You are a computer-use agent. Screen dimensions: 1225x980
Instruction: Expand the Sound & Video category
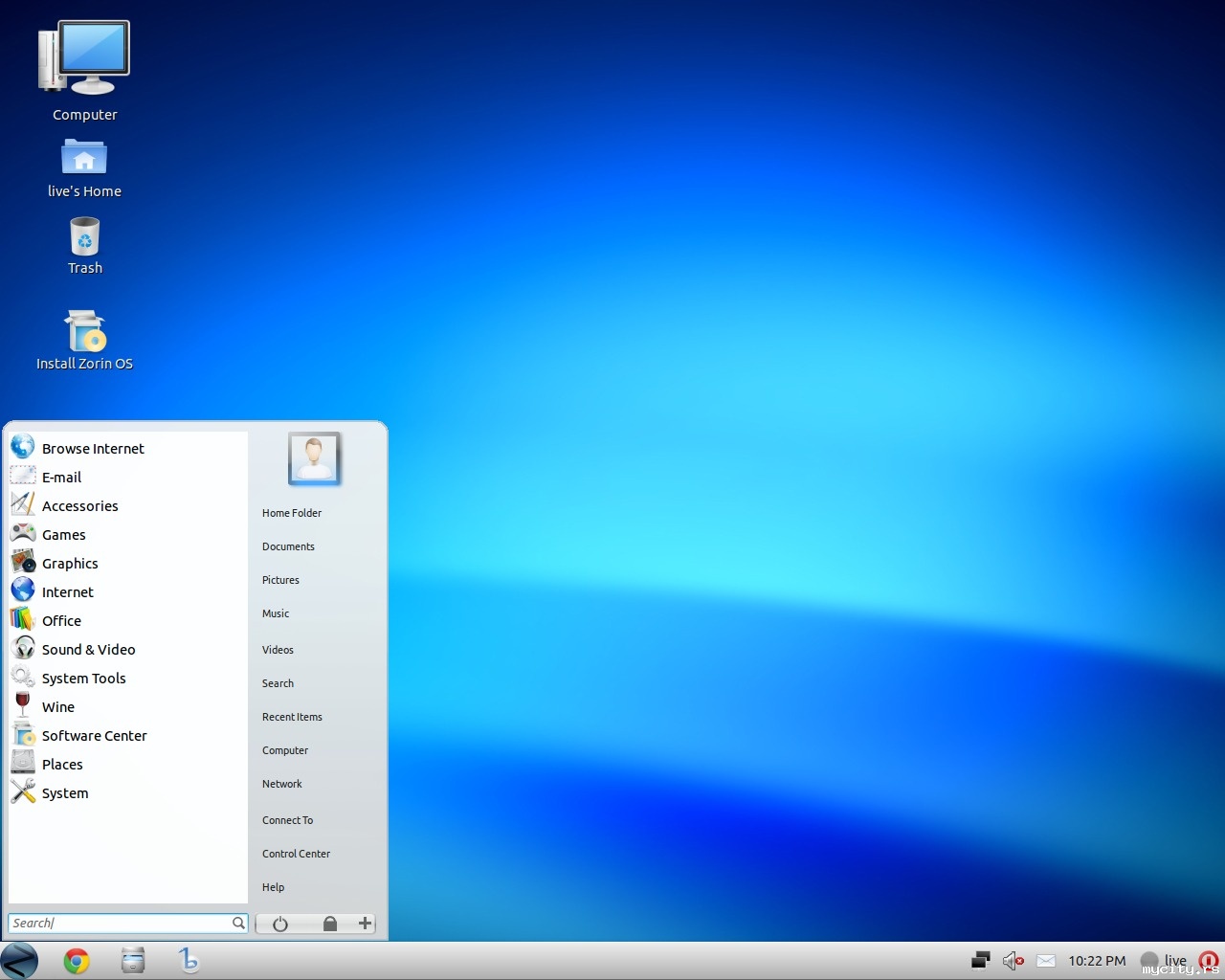tap(88, 650)
